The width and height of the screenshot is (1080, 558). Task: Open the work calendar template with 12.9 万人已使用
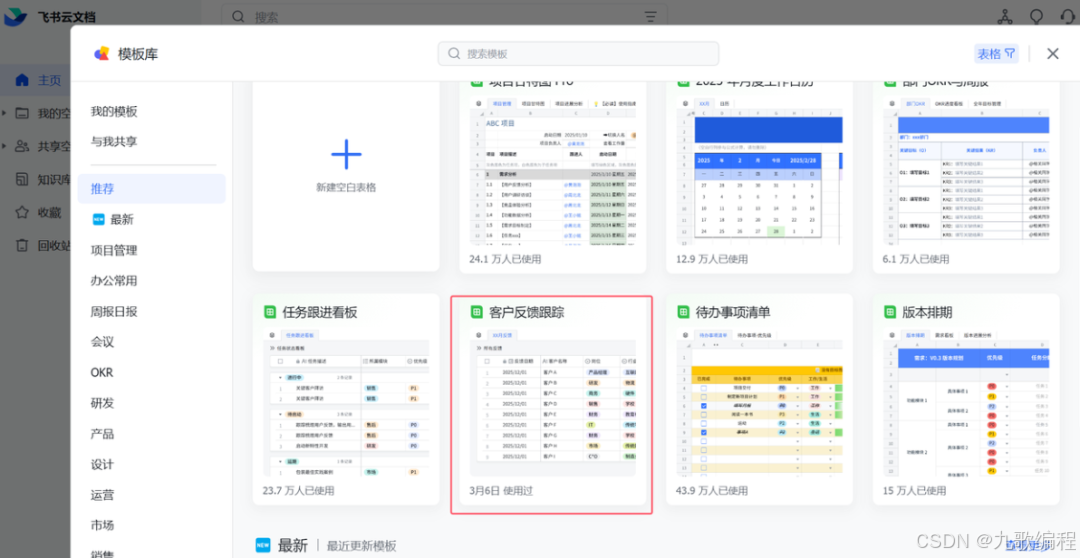(x=760, y=176)
